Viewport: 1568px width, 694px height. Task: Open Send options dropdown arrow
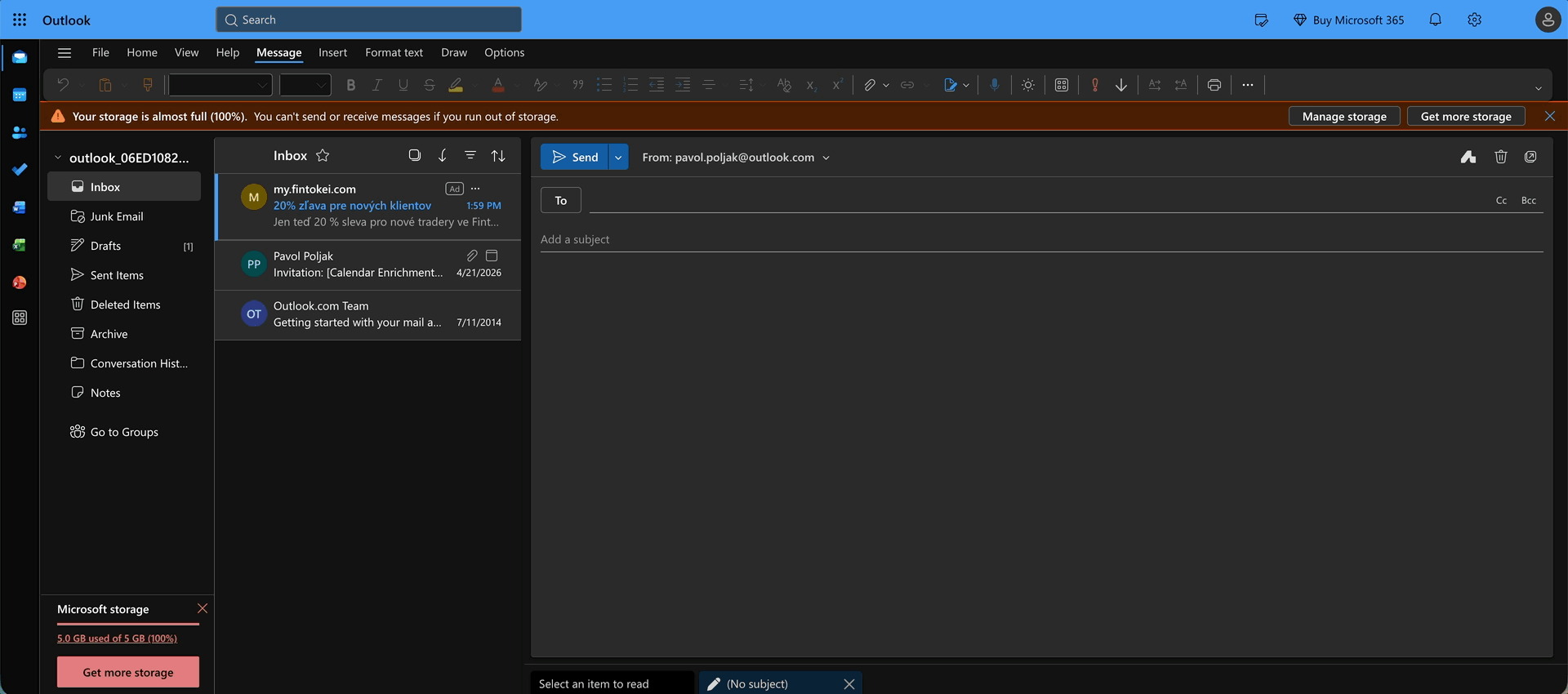pyautogui.click(x=618, y=157)
